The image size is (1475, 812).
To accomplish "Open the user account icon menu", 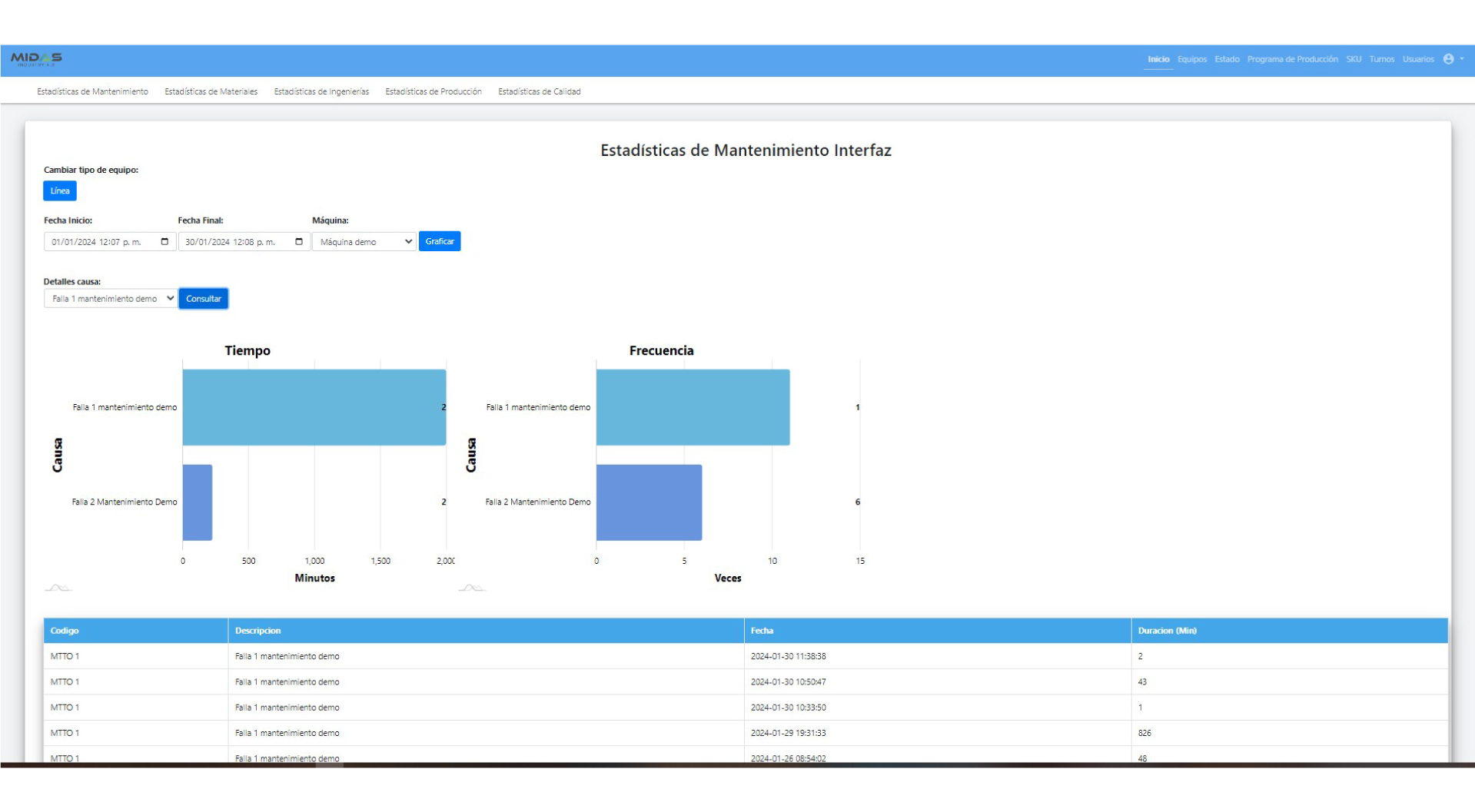I will (x=1448, y=59).
